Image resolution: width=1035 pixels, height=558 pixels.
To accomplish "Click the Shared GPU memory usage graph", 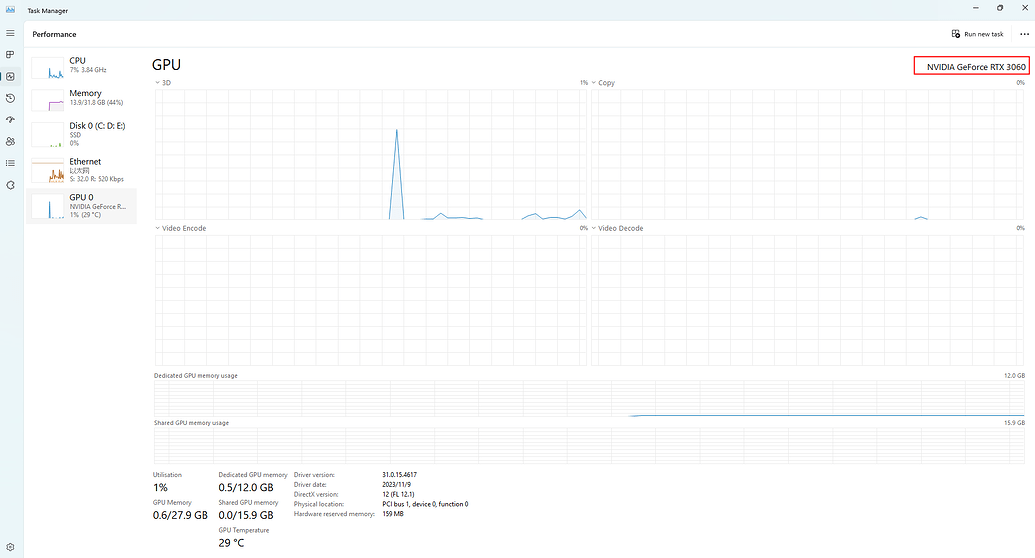I will (x=589, y=445).
